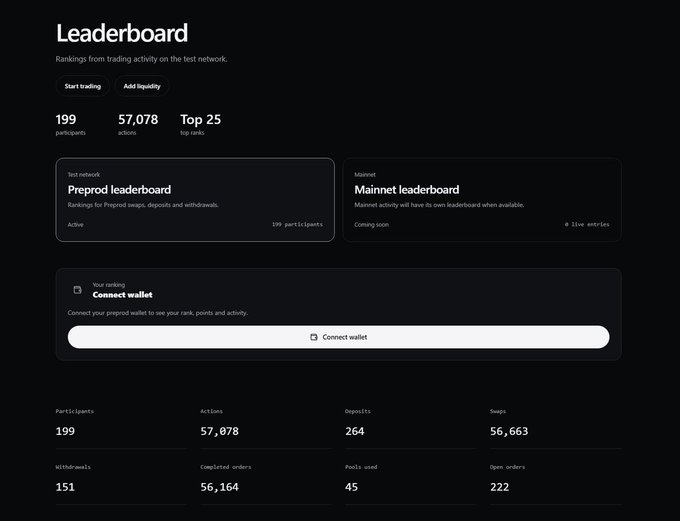The height and width of the screenshot is (521, 680).
Task: Click the '57,078' actions count near top
Action: (x=138, y=119)
